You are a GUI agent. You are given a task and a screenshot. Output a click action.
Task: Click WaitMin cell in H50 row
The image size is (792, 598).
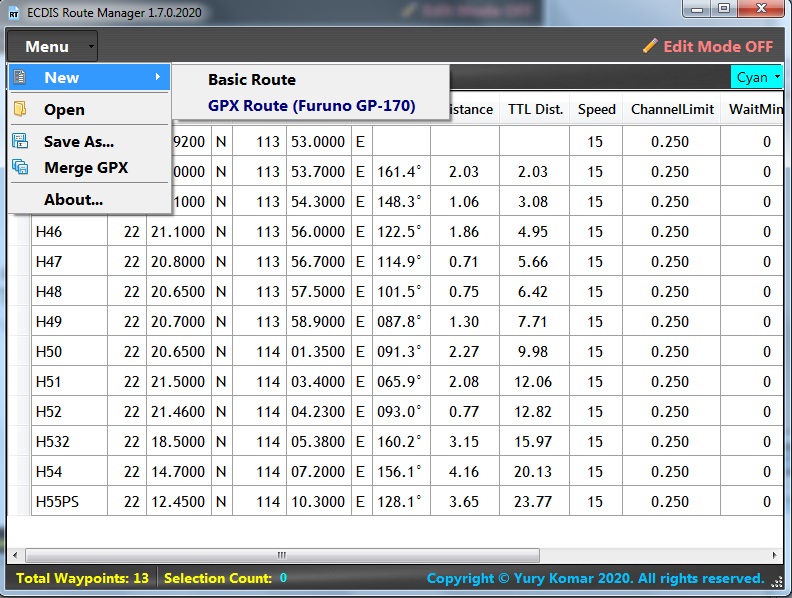[752, 352]
